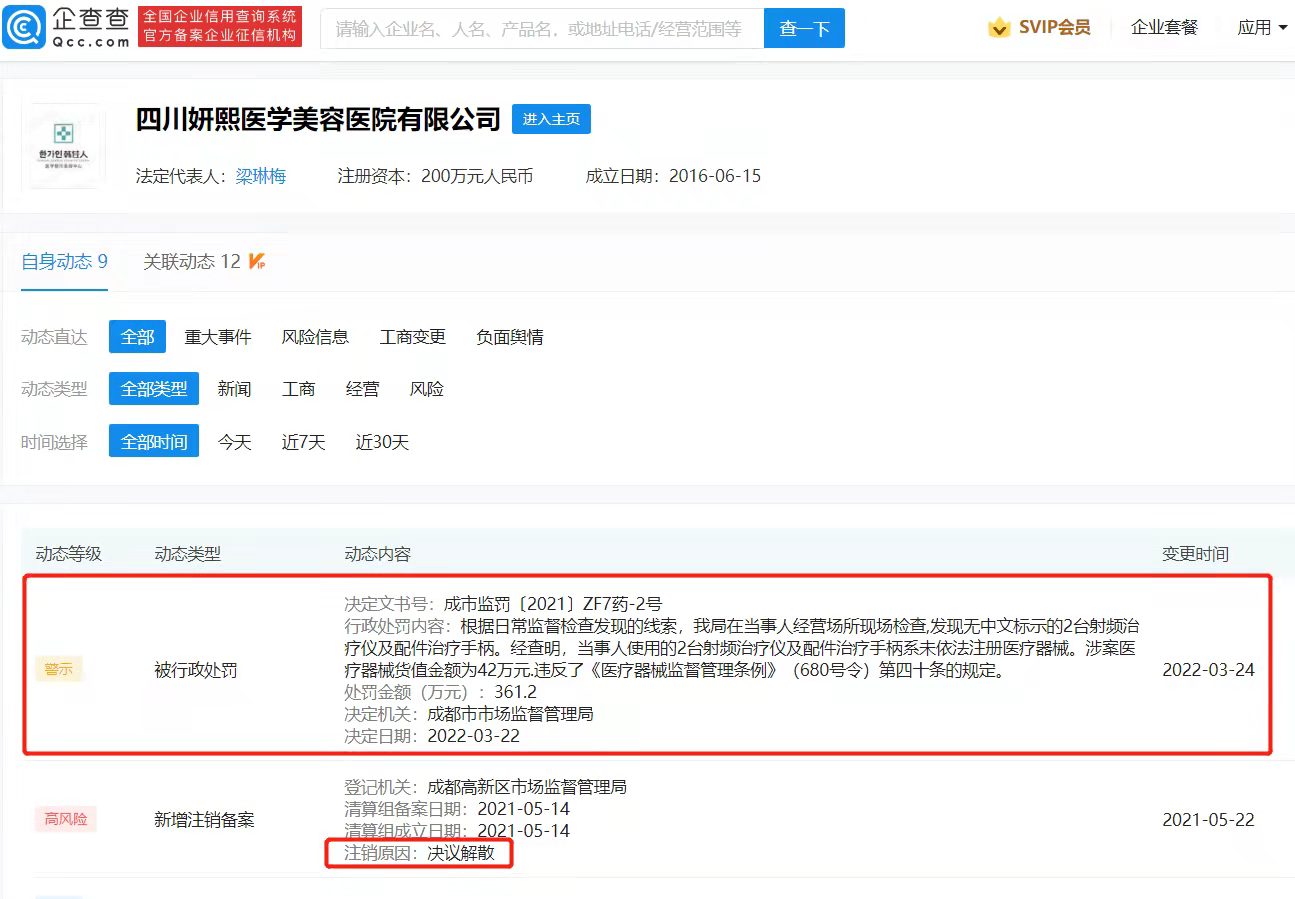Open SVIP会员 page

[1054, 28]
